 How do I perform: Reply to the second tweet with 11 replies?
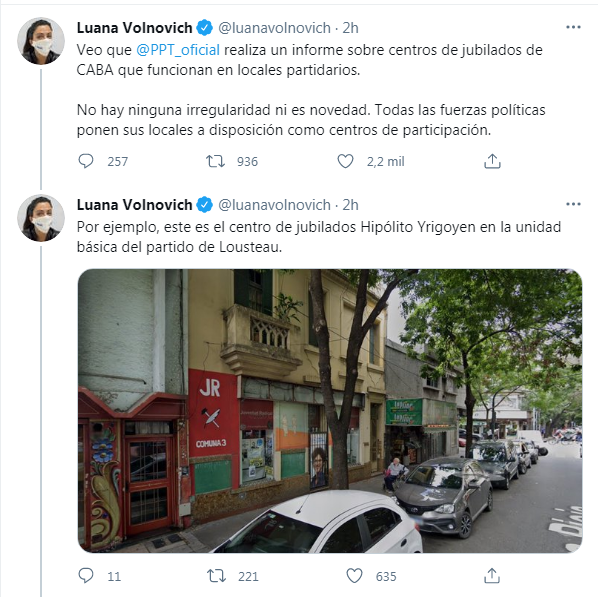pyautogui.click(x=86, y=576)
